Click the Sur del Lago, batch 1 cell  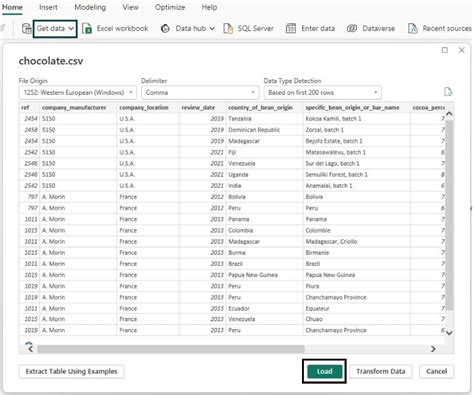(357, 164)
